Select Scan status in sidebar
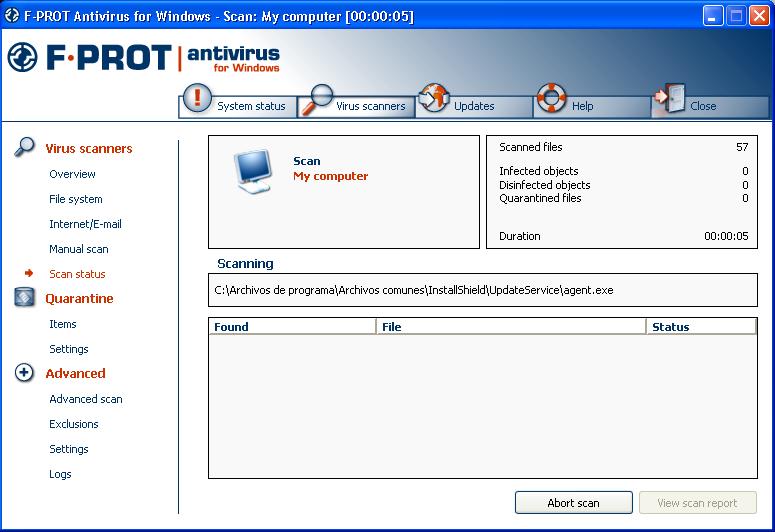 click(77, 274)
